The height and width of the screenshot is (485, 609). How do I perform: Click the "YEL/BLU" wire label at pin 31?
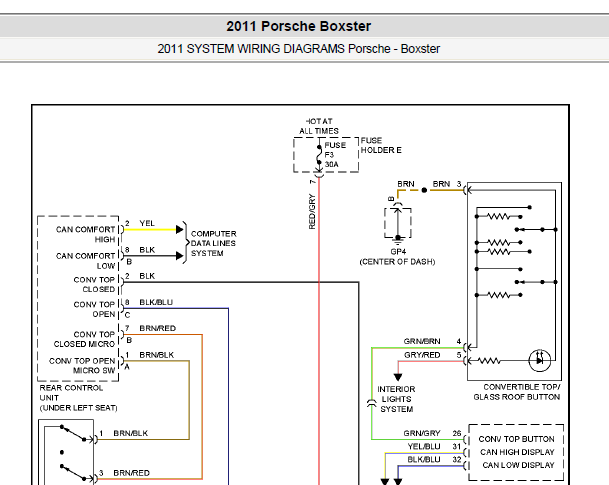click(424, 446)
